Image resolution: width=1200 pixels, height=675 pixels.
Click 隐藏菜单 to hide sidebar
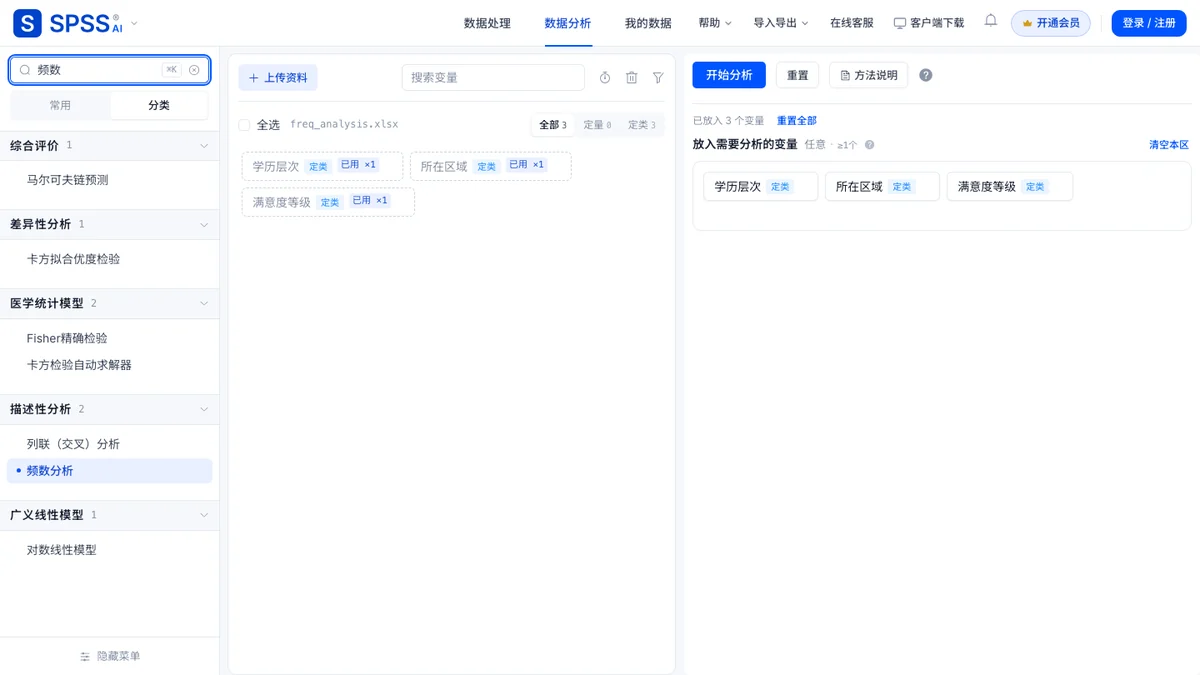click(109, 656)
